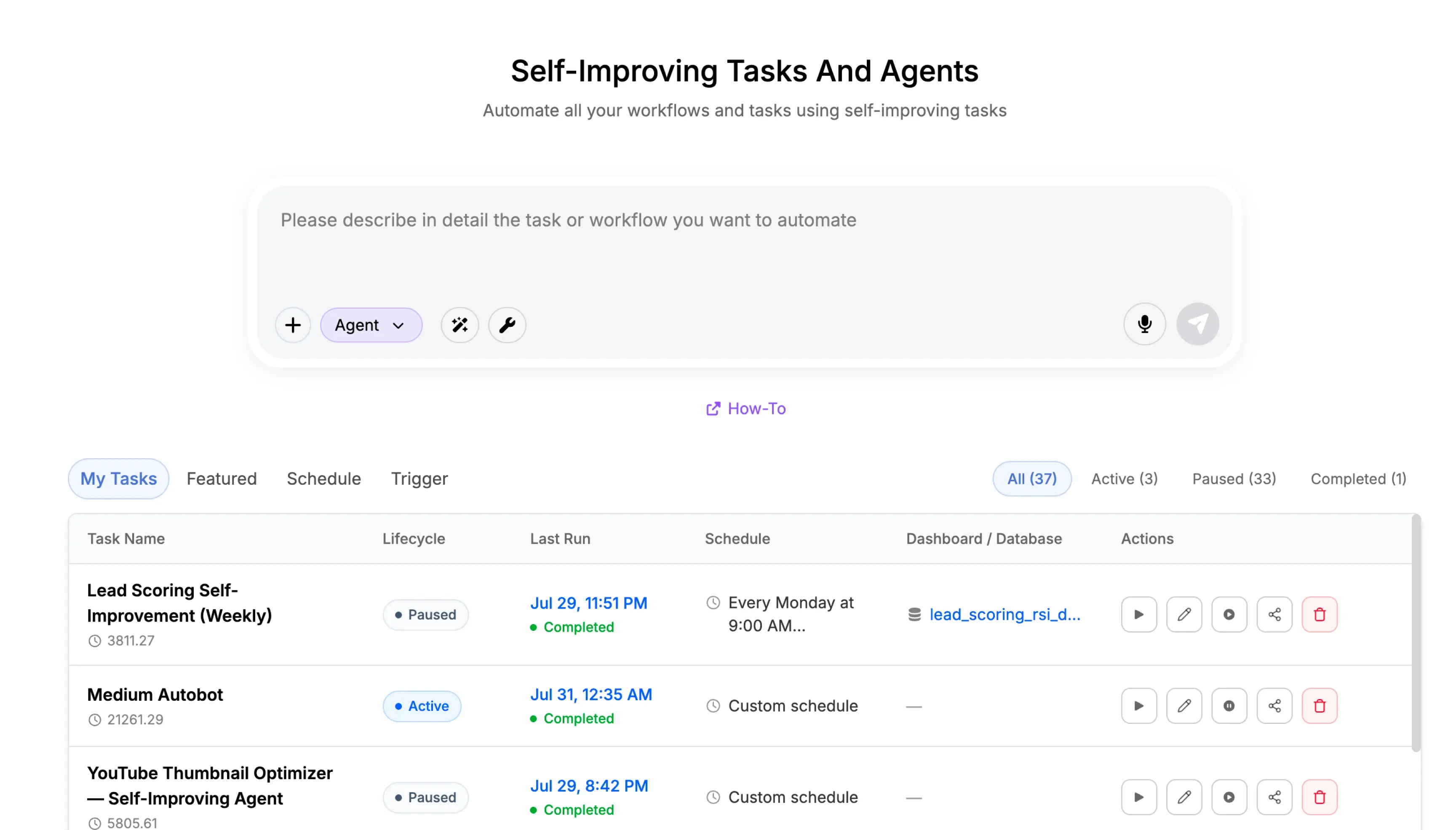
Task: Click the 'Lead Scoring Self-Improvement (Weekly)' task name
Action: coord(179,603)
